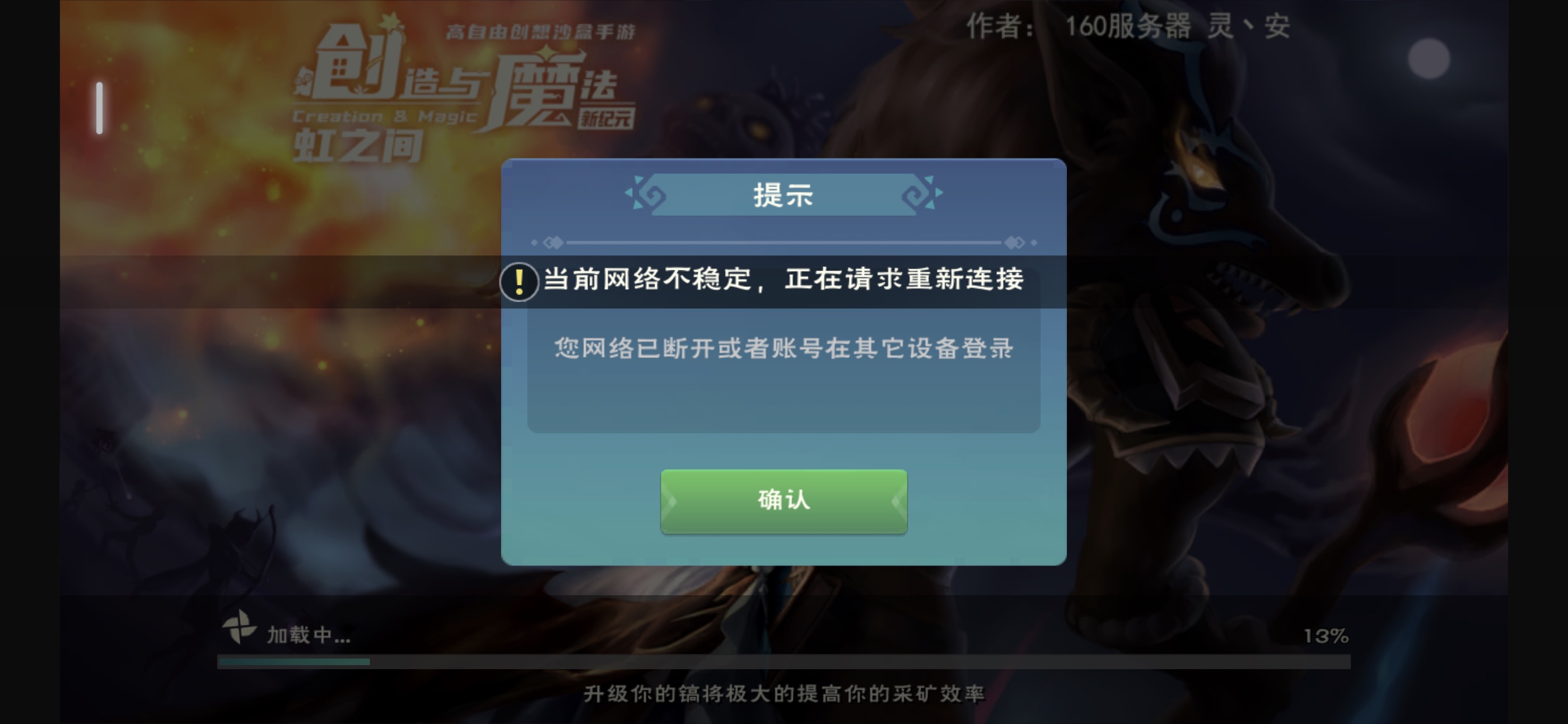Click the 13% progress percentage label
The height and width of the screenshot is (724, 1568).
coord(1326,636)
